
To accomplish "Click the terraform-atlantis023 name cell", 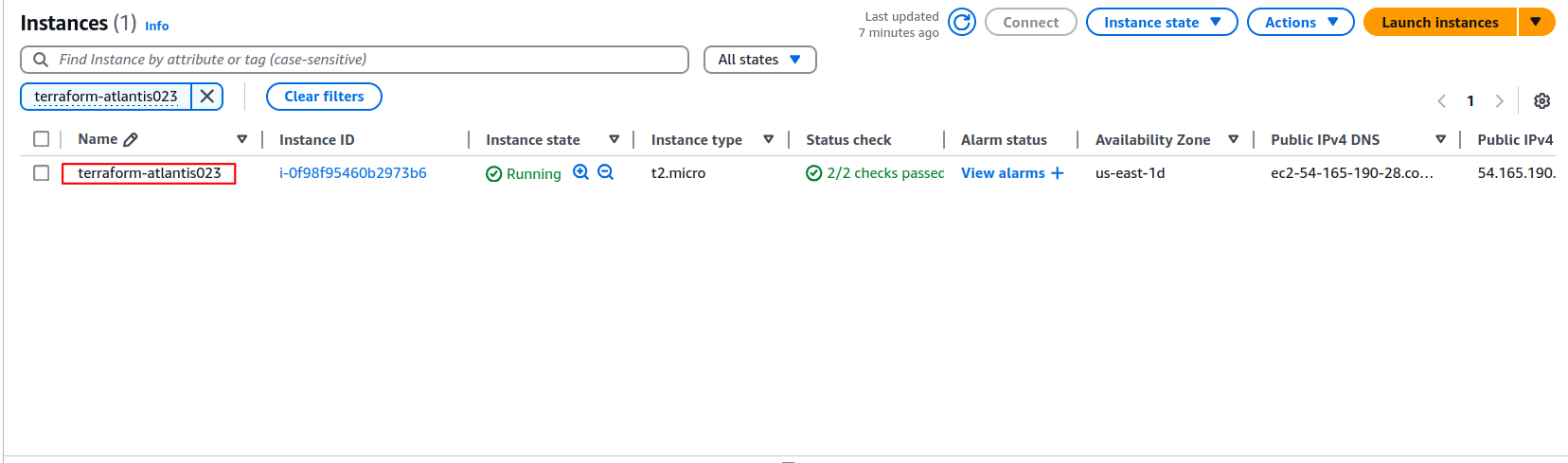I will tap(149, 173).
